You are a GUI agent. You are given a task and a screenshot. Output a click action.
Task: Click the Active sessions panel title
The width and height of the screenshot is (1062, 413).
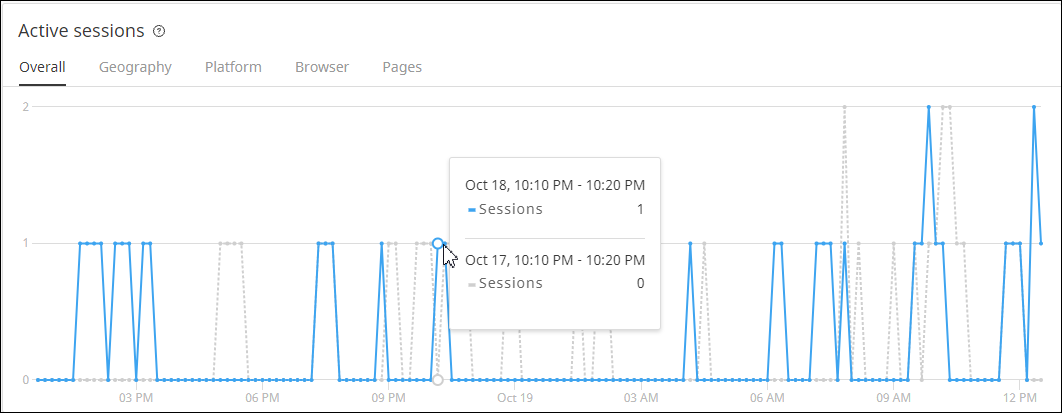click(82, 31)
